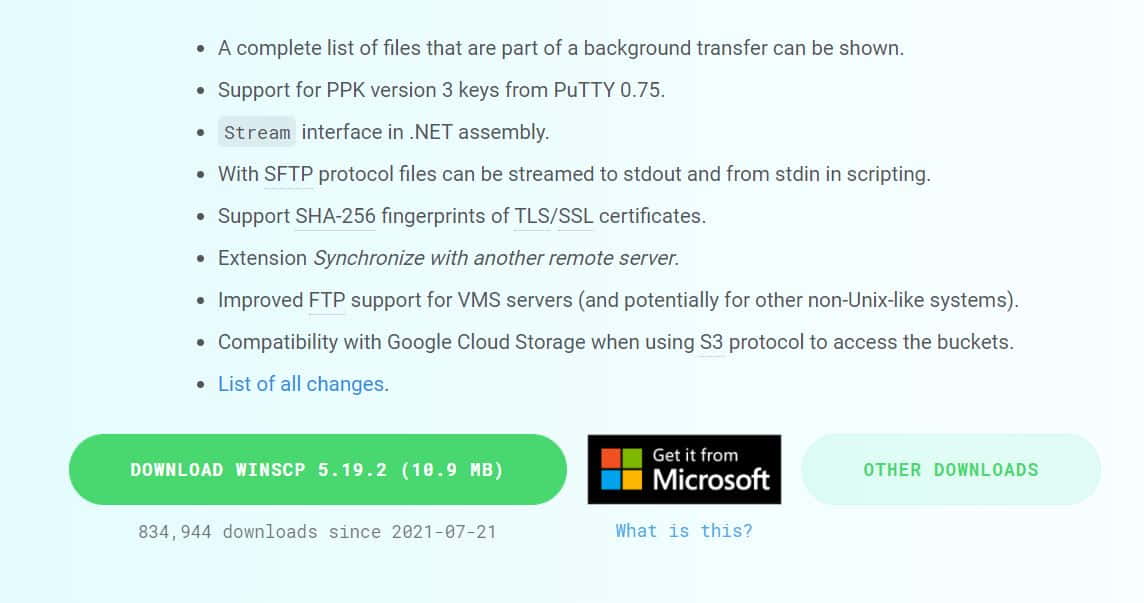Open the 'List of all changes' link

(301, 384)
